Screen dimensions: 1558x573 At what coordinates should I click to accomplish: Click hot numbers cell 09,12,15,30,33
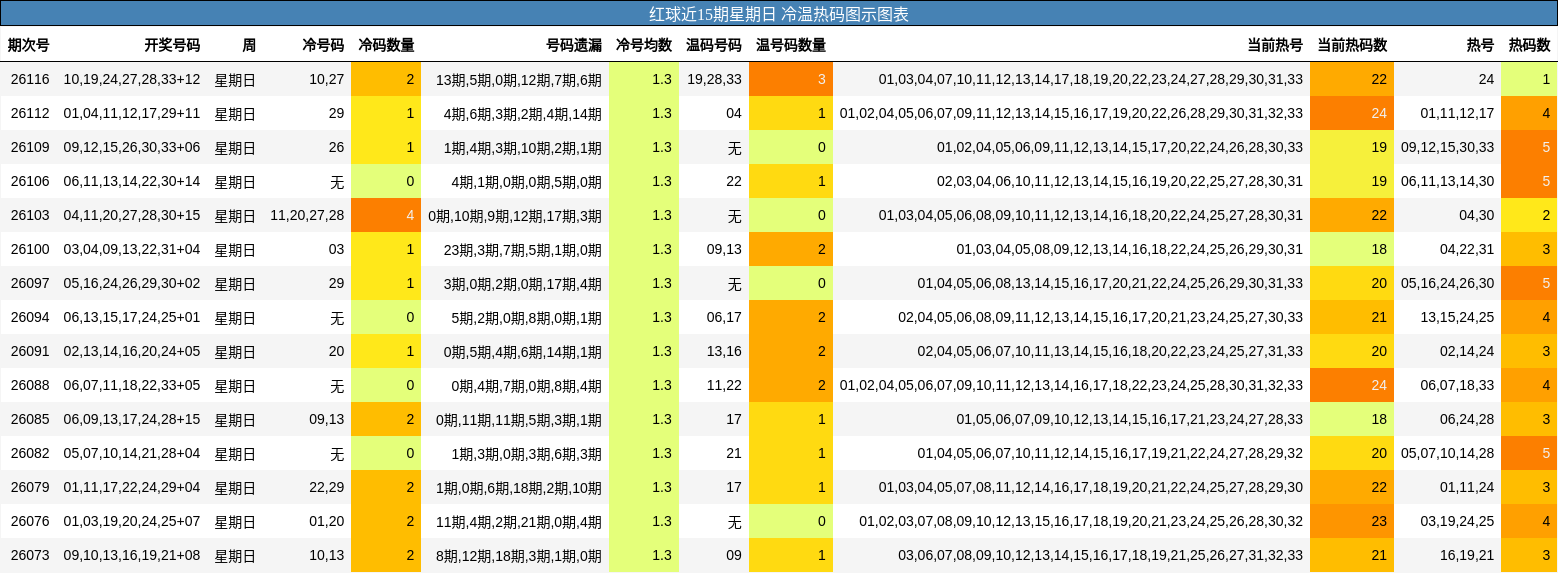pyautogui.click(x=1448, y=147)
